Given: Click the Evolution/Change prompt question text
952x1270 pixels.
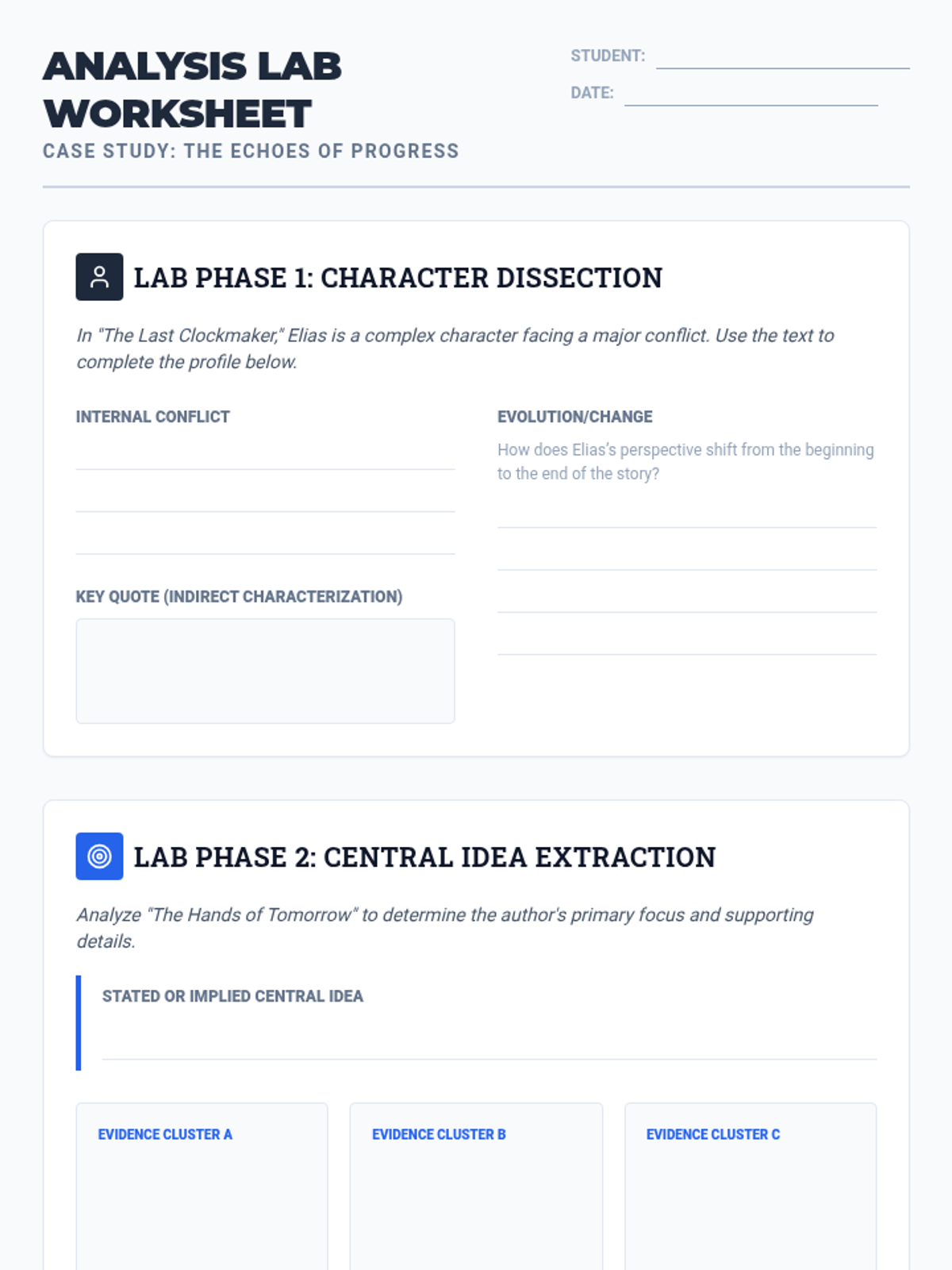Looking at the screenshot, I should coord(685,461).
